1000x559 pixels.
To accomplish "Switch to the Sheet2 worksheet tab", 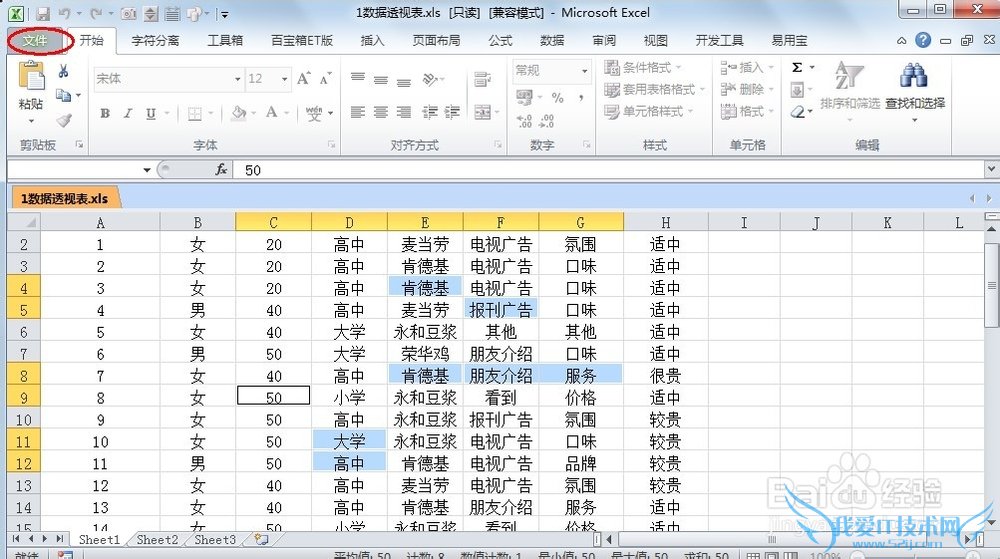I will point(158,540).
